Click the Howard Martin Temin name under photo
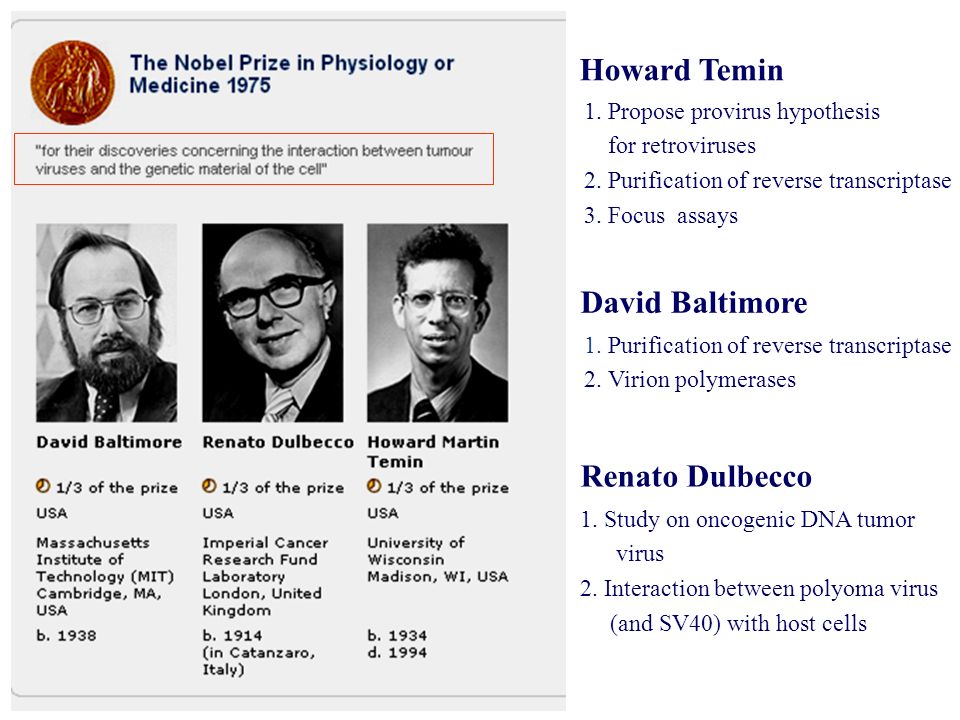This screenshot has height=720, width=960. click(433, 451)
